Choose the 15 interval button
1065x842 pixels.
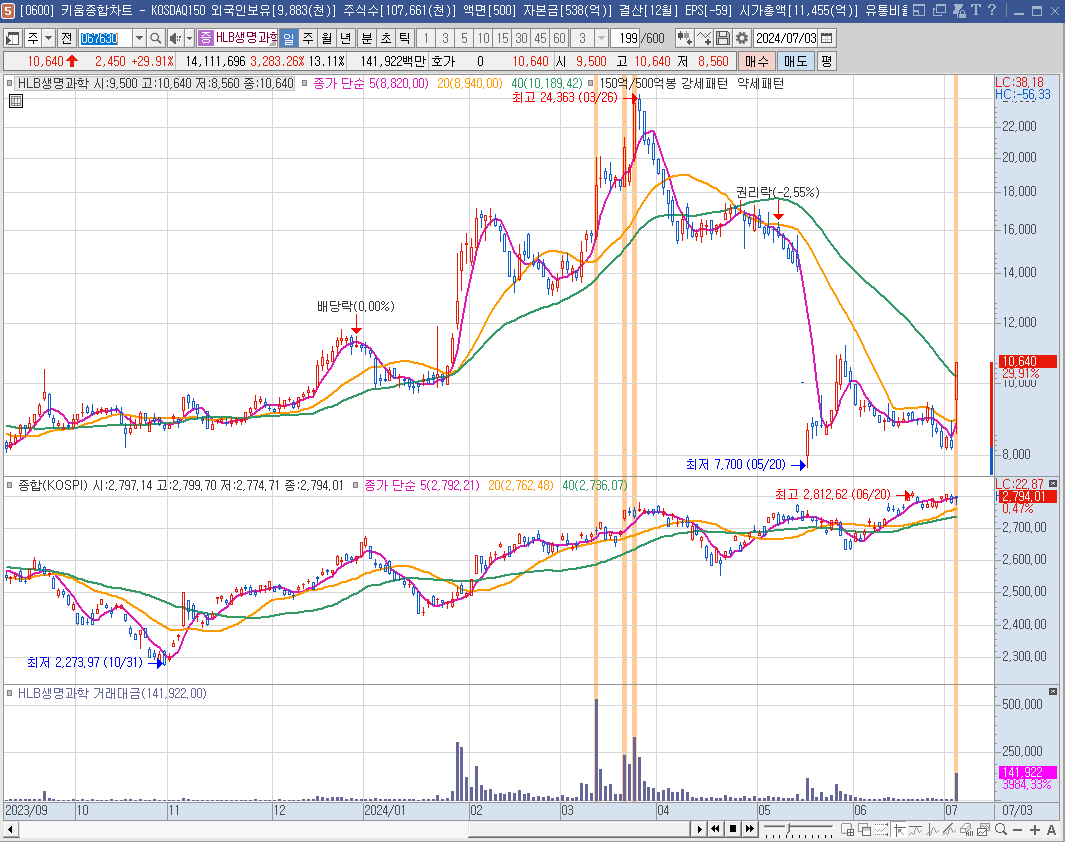502,39
